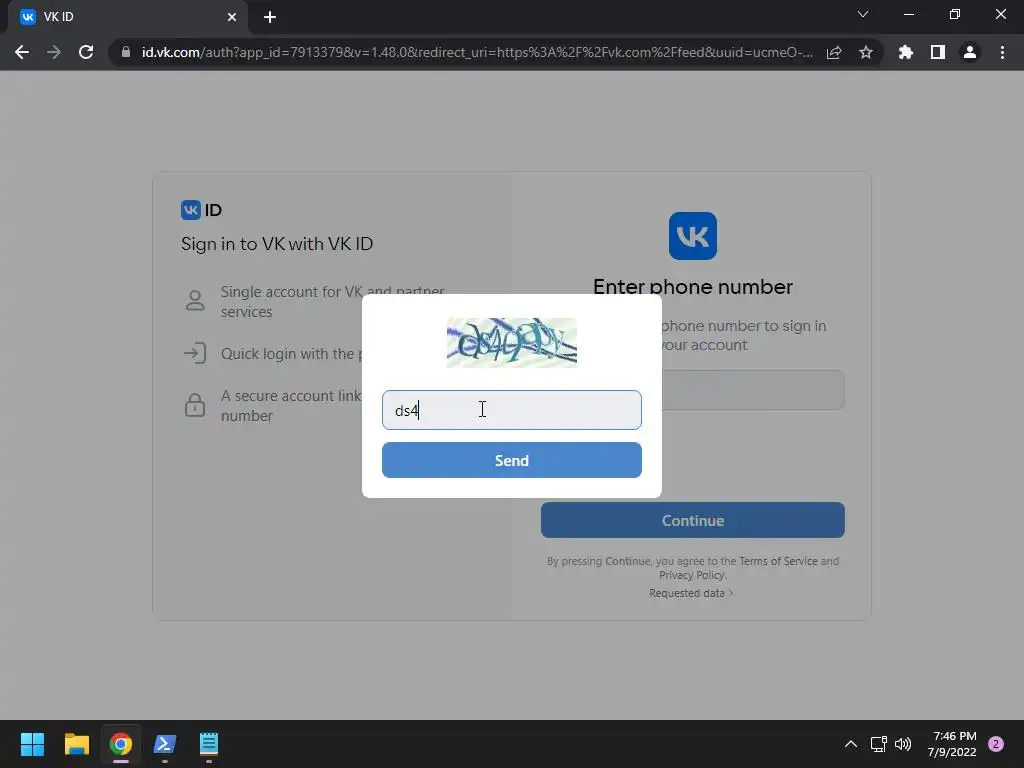Click the secure account lock icon

click(x=195, y=405)
